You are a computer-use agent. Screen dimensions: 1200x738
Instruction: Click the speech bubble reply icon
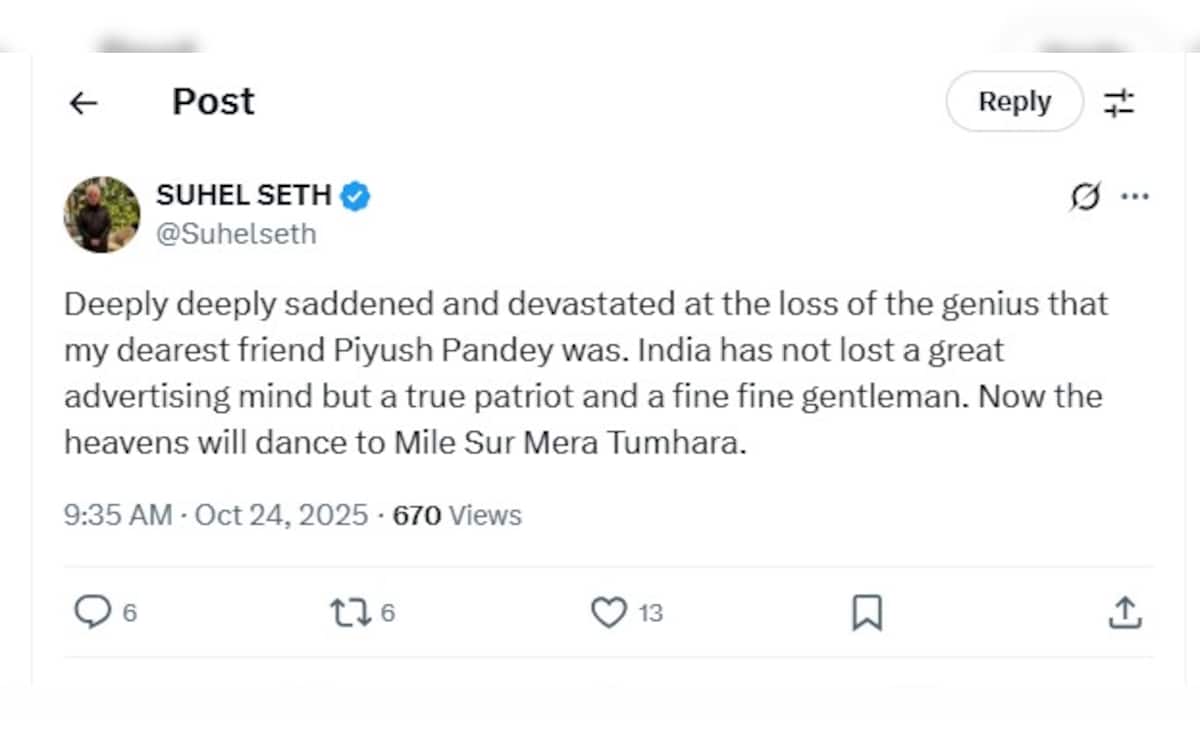tap(92, 612)
